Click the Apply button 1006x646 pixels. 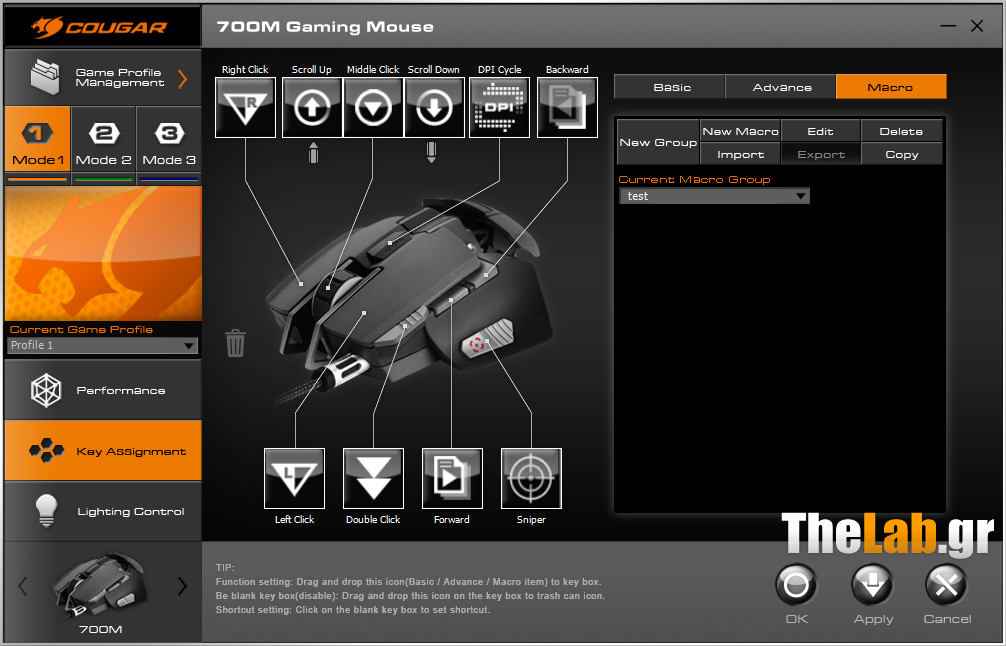pyautogui.click(x=873, y=585)
